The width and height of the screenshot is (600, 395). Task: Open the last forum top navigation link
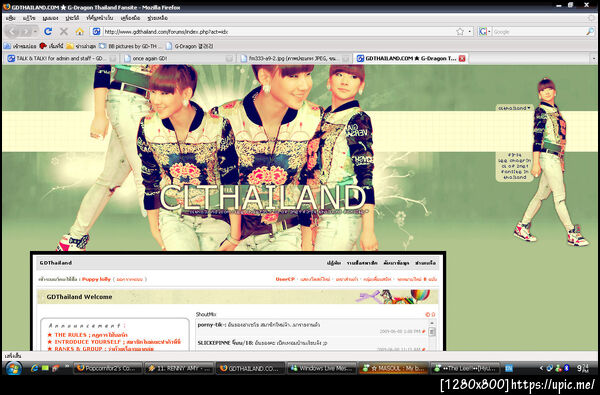pos(425,263)
